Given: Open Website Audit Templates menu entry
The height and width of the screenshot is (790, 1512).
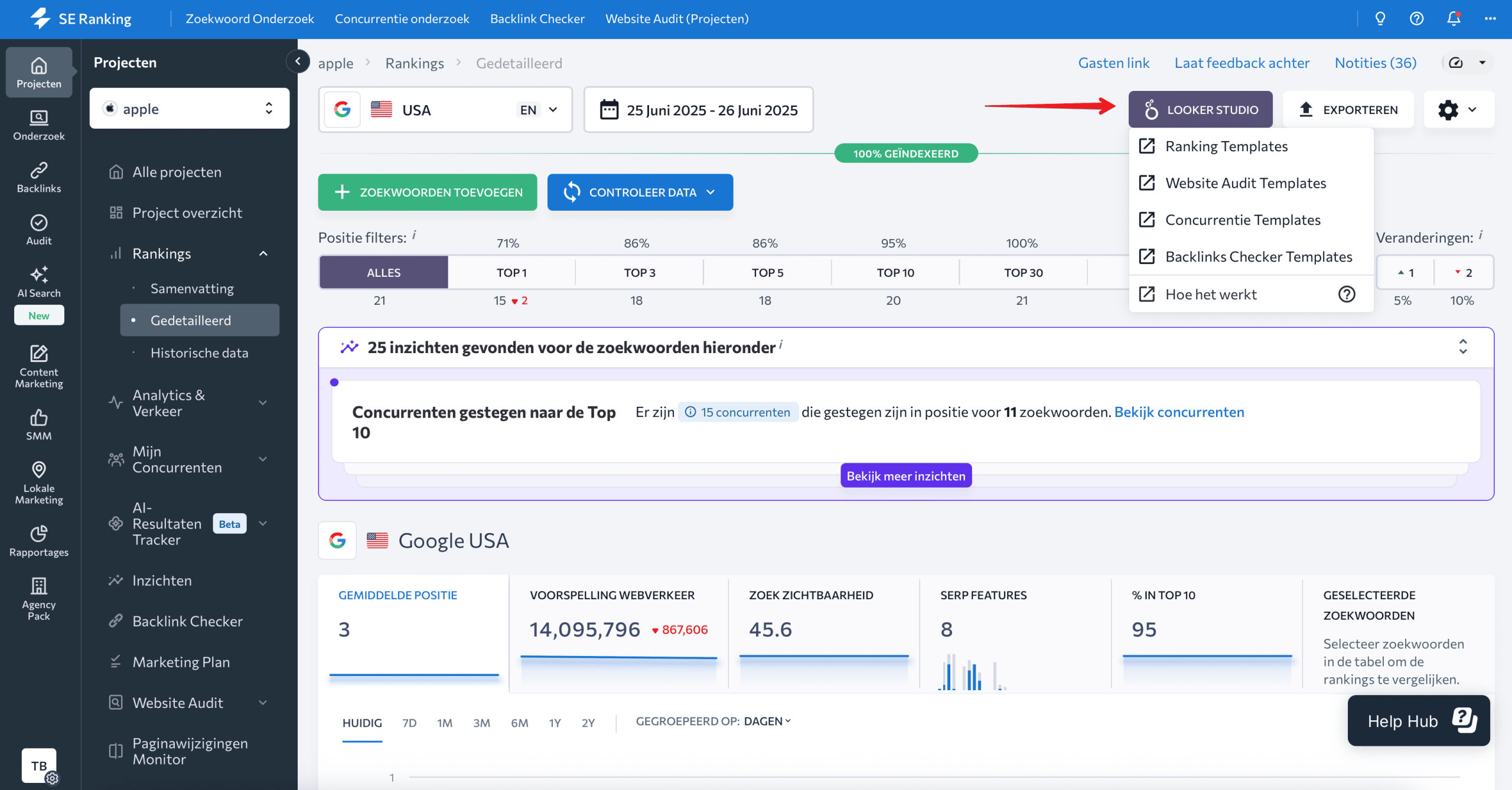Looking at the screenshot, I should 1251,183.
